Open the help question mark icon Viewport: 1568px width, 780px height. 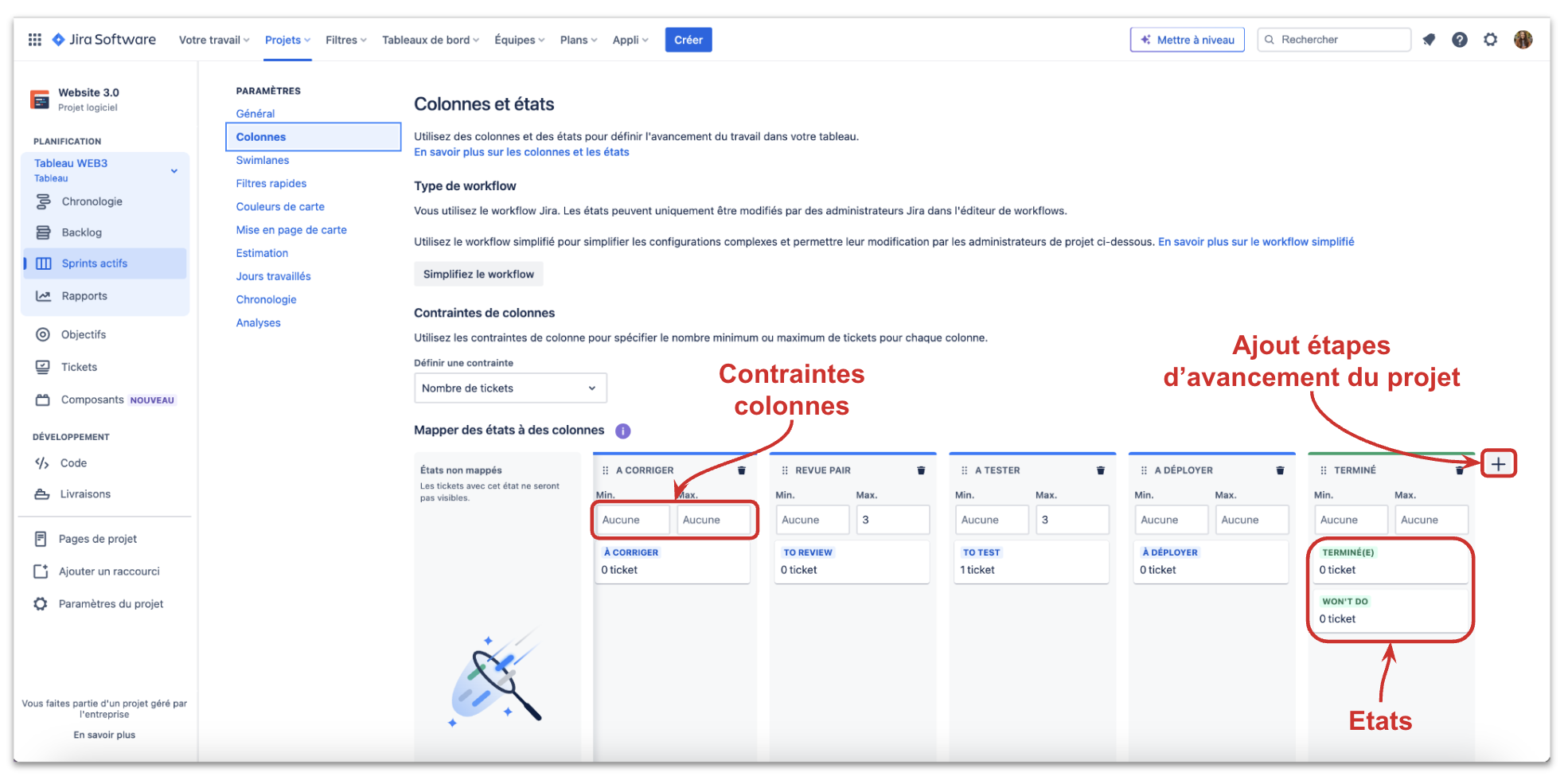(1460, 39)
